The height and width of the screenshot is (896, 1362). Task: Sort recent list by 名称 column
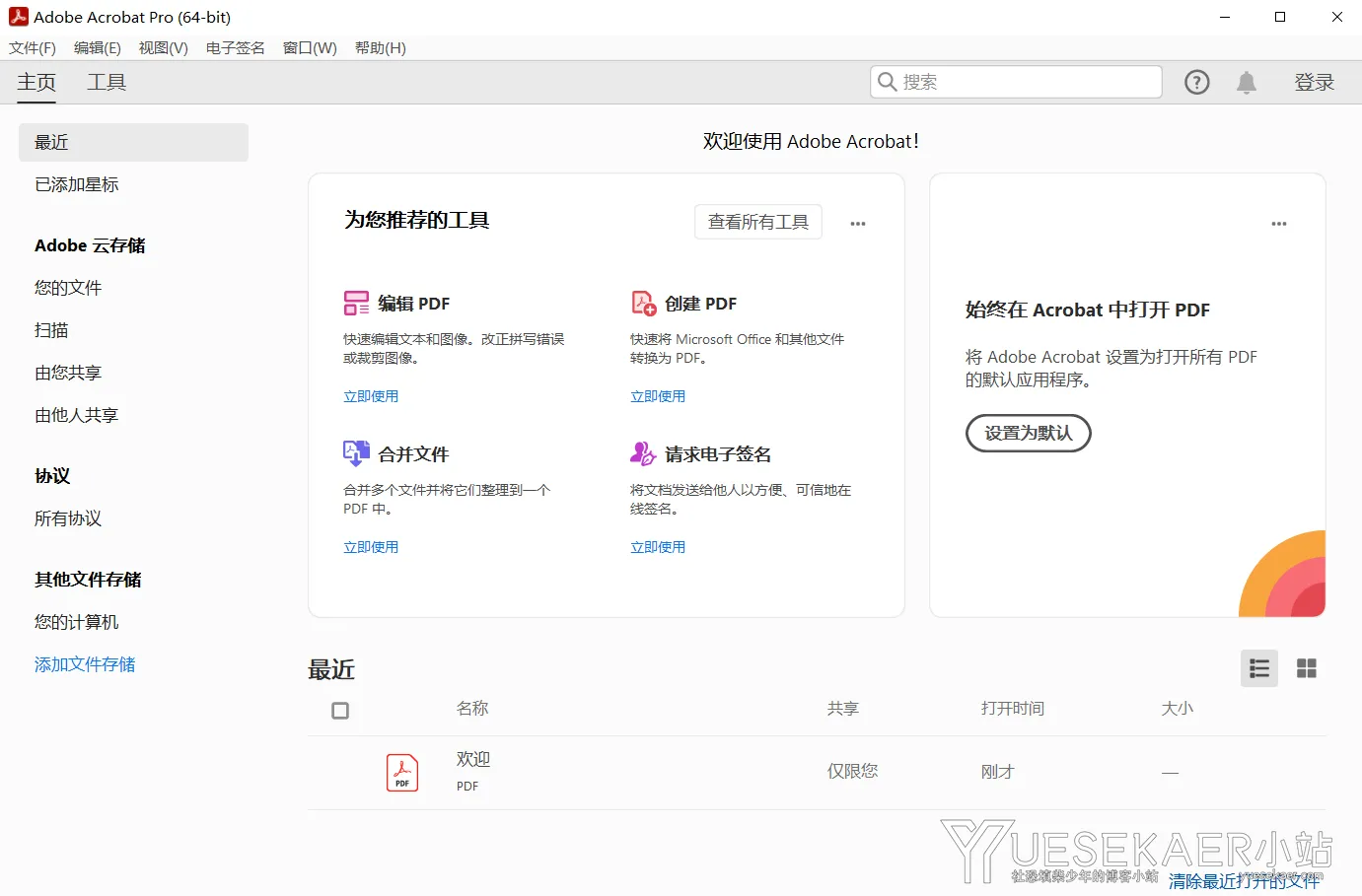pos(472,709)
